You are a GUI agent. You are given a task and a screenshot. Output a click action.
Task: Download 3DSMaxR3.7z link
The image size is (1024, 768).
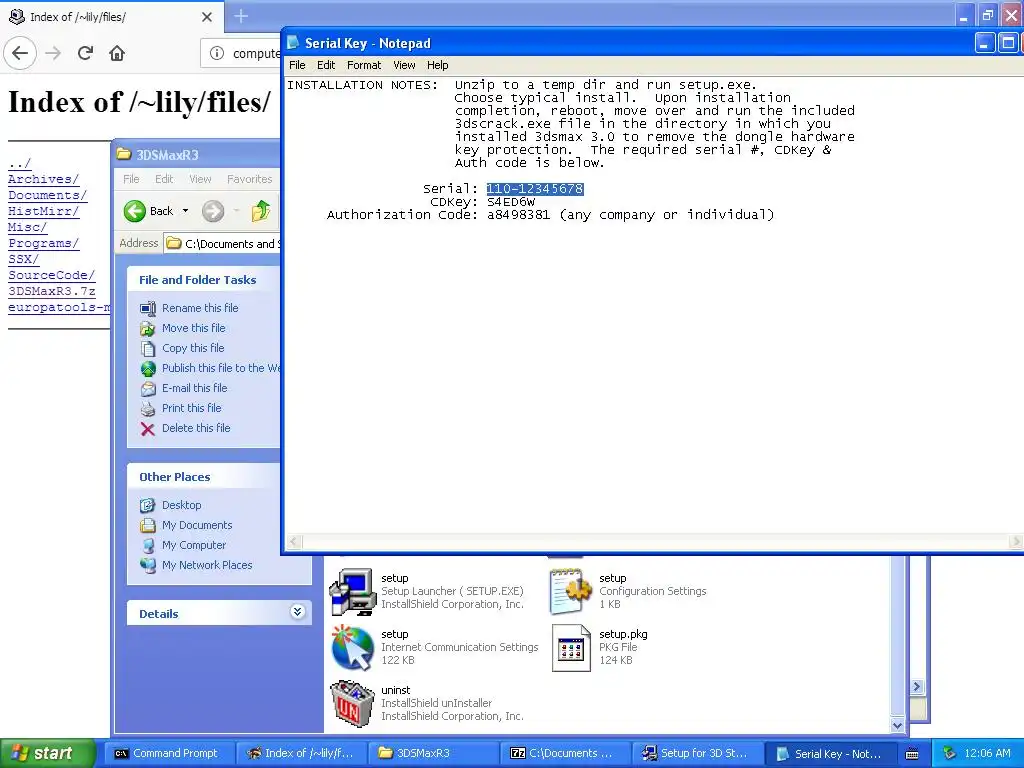pos(51,291)
